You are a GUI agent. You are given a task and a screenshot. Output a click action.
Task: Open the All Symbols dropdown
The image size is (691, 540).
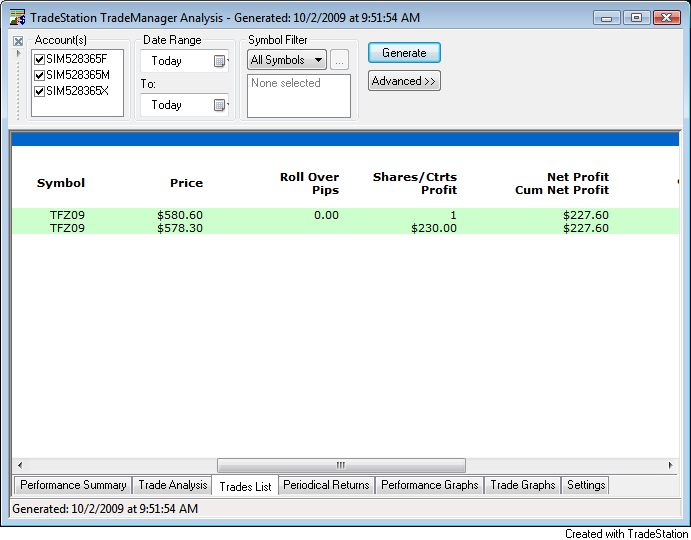pyautogui.click(x=287, y=60)
